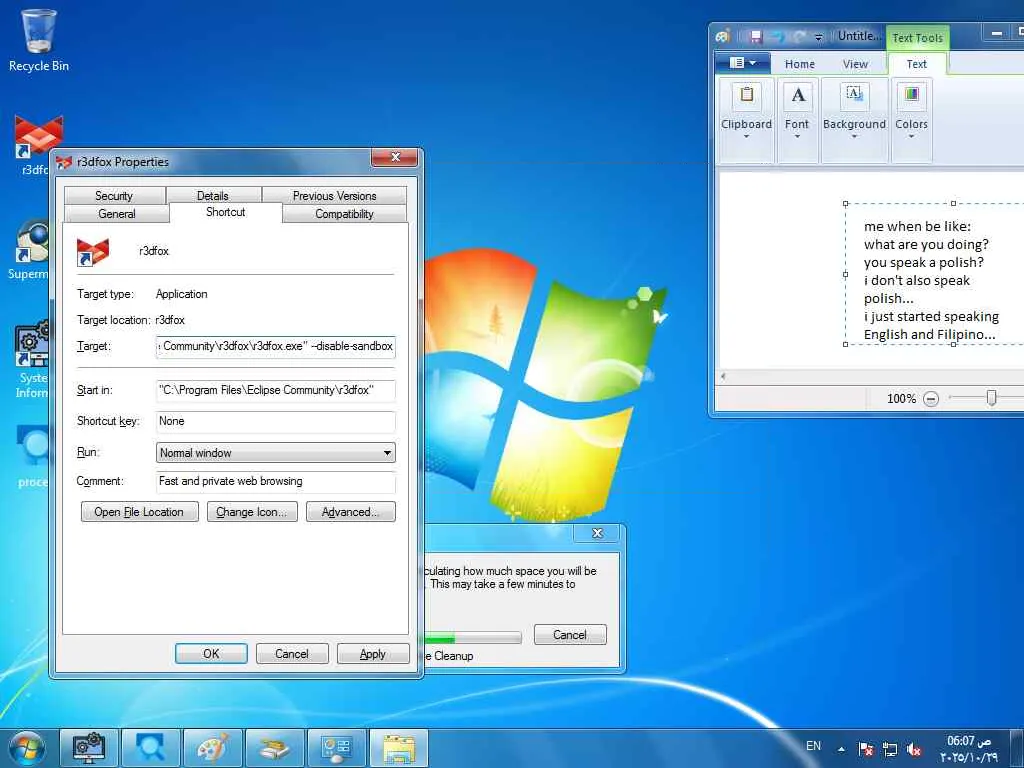Click the Disk Cleanup progress bar
This screenshot has width=1024, height=768.
click(473, 637)
